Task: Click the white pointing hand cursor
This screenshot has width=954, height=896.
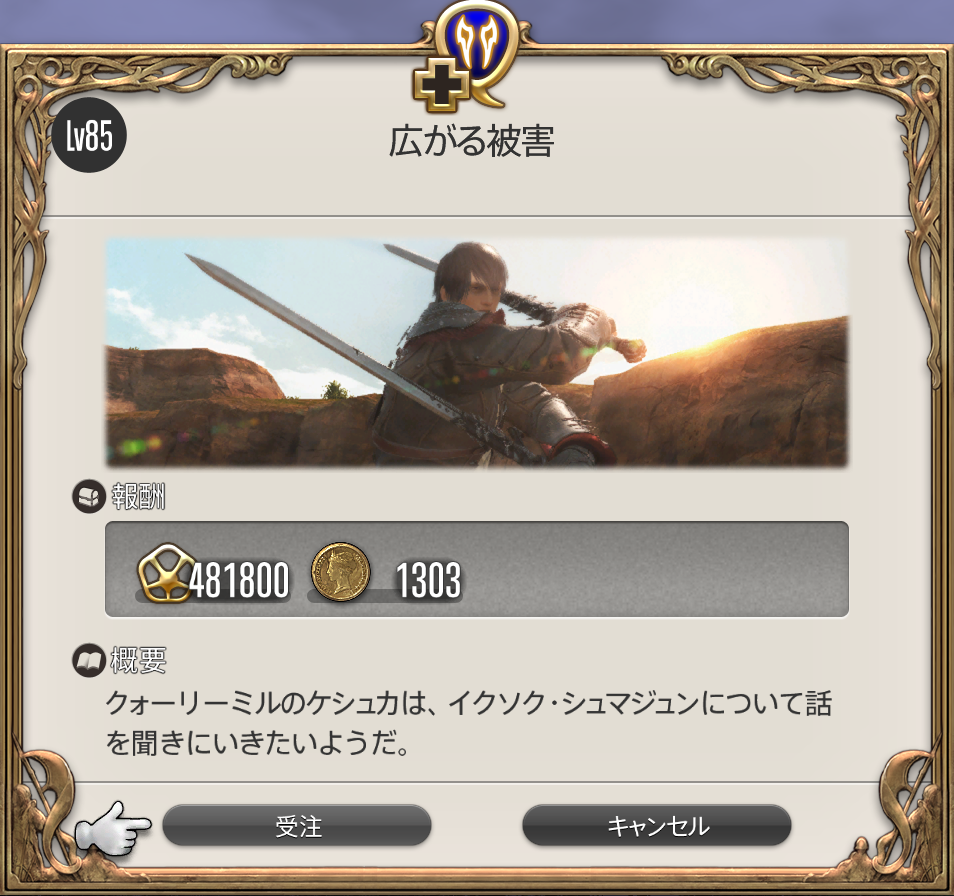Action: point(112,828)
